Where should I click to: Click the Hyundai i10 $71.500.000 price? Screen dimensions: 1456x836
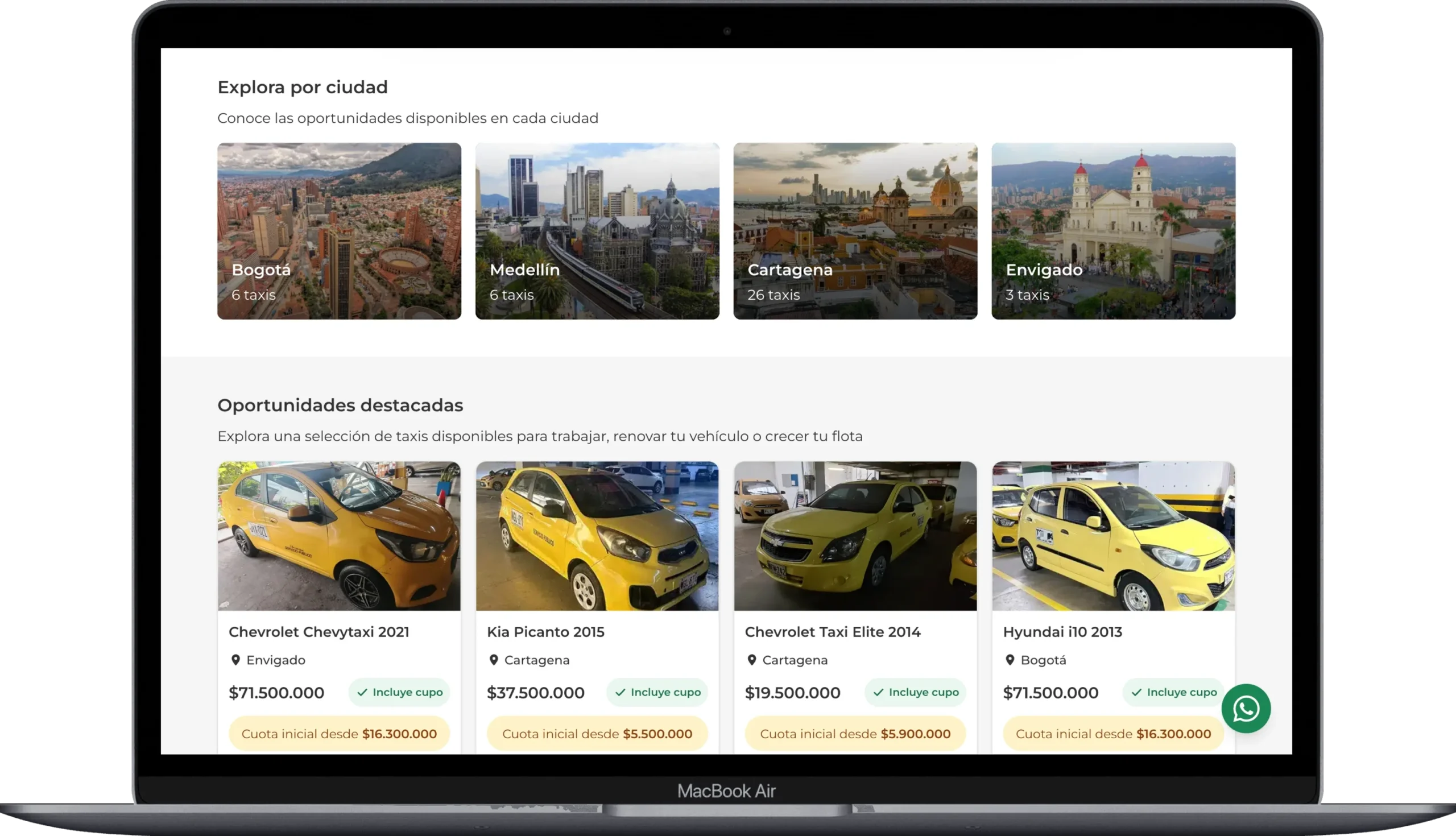(1050, 693)
